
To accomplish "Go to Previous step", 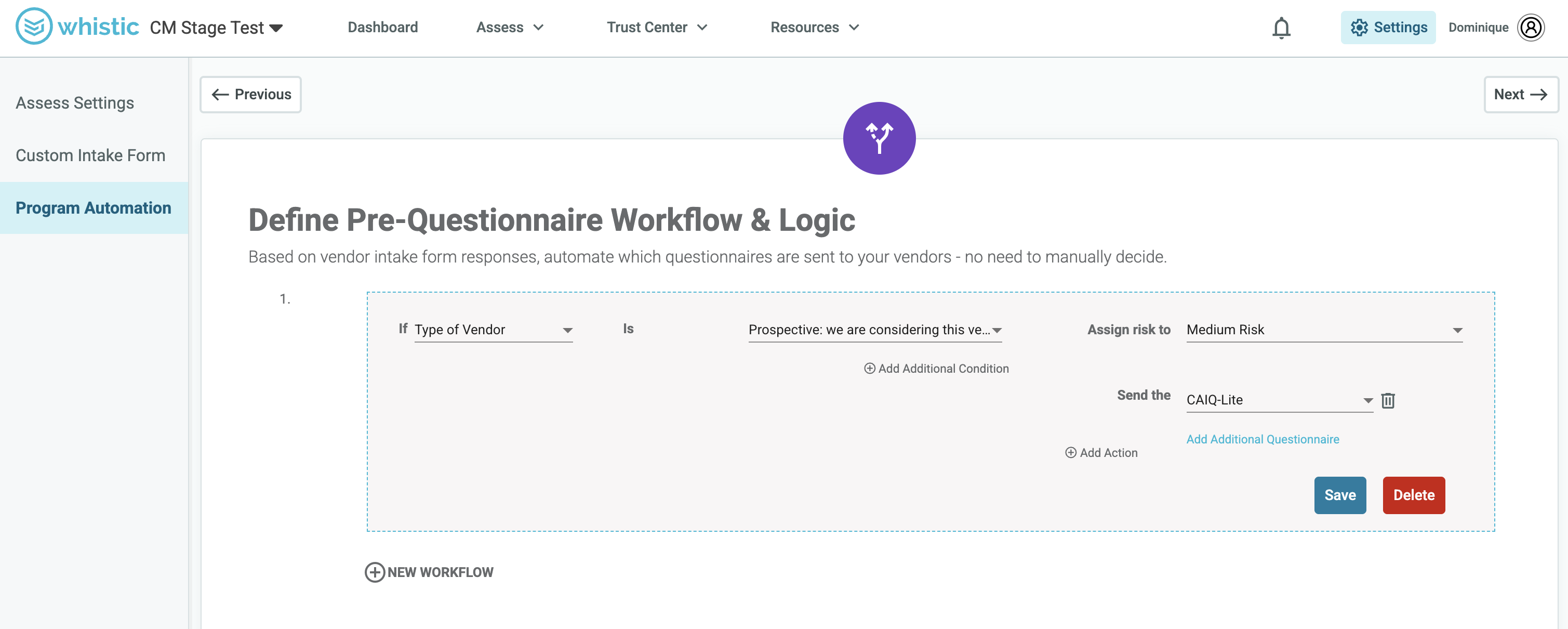I will (x=251, y=95).
